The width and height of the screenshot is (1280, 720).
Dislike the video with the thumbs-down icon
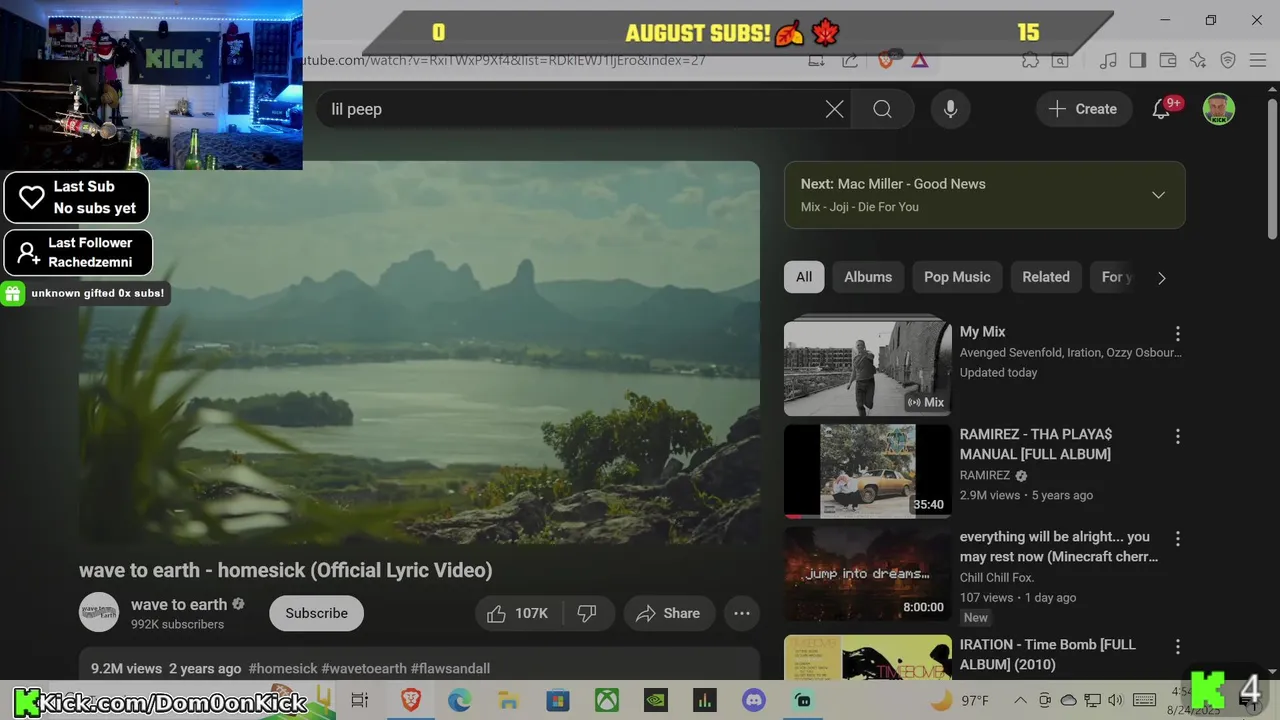(x=587, y=613)
